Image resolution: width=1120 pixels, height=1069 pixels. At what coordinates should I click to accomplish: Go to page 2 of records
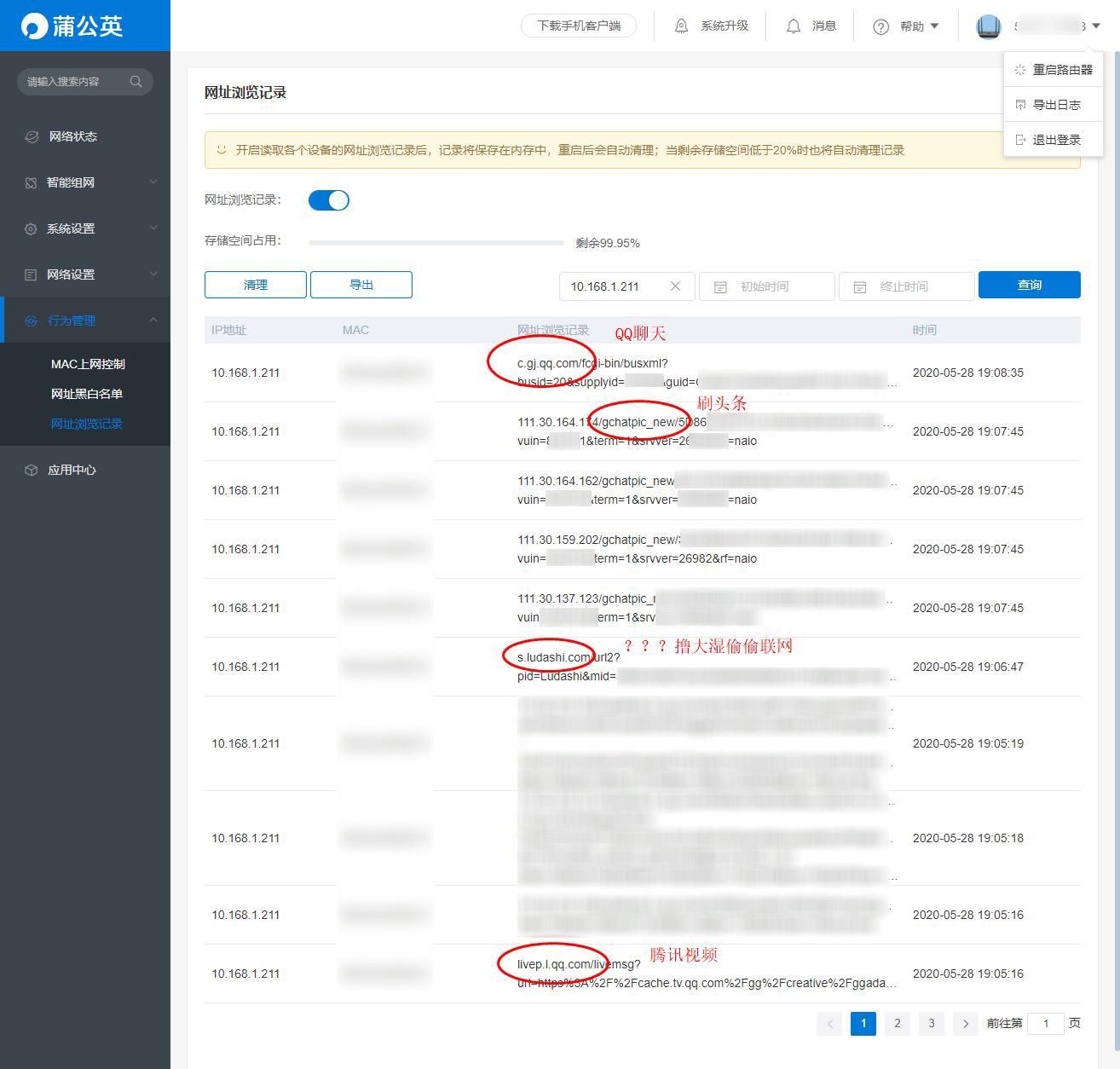(897, 1023)
